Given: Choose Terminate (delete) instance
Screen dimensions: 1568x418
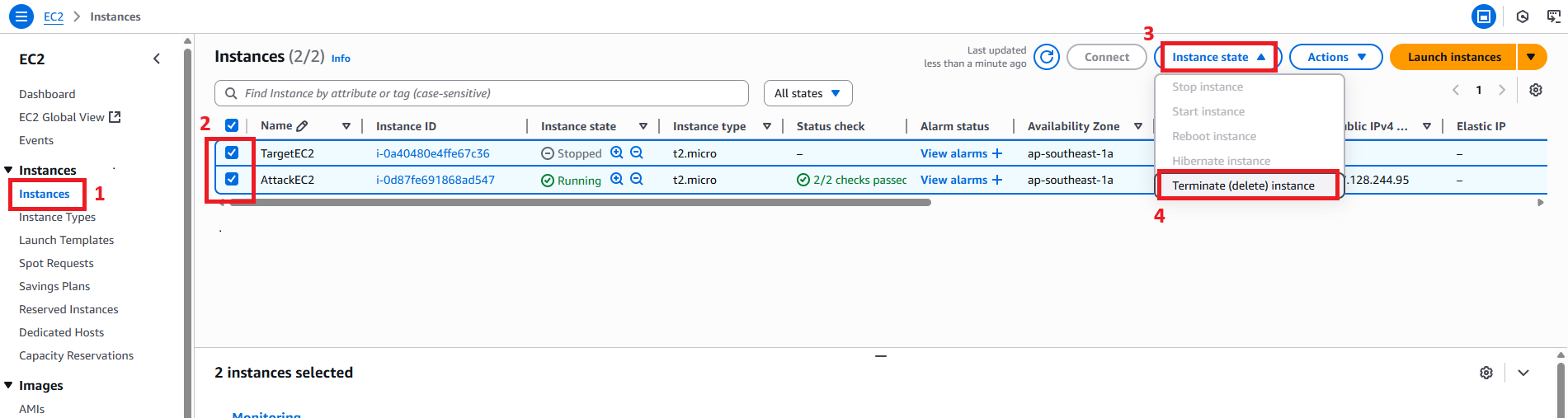Looking at the screenshot, I should coord(1249,186).
